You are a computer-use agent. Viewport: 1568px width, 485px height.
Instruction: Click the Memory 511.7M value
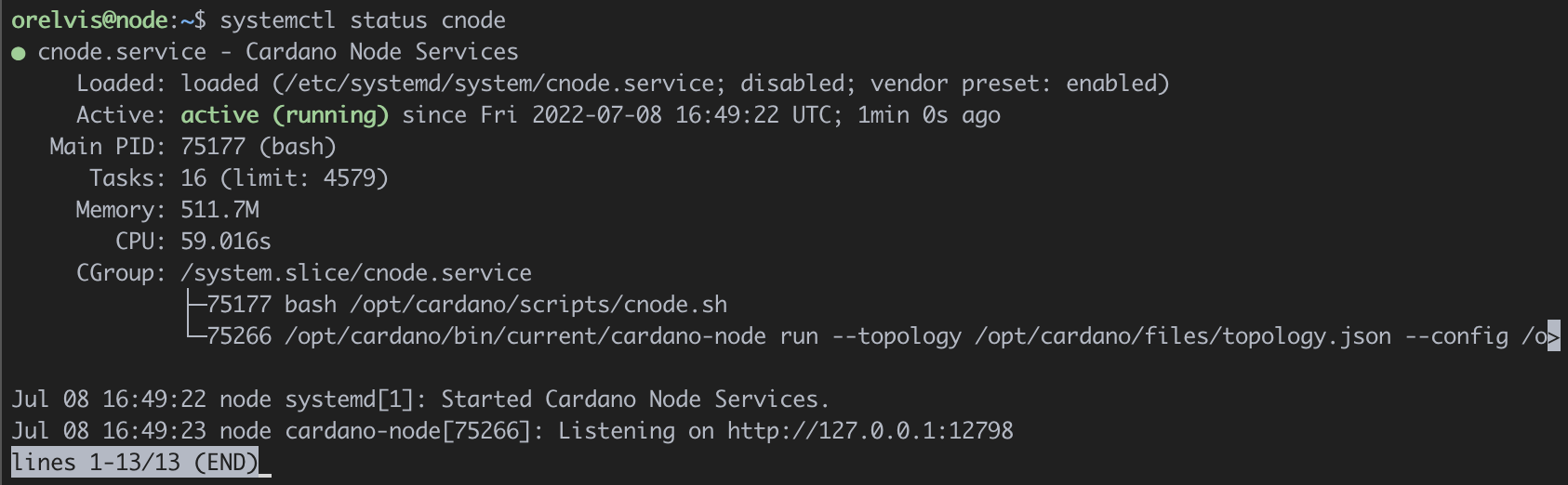pyautogui.click(x=219, y=210)
